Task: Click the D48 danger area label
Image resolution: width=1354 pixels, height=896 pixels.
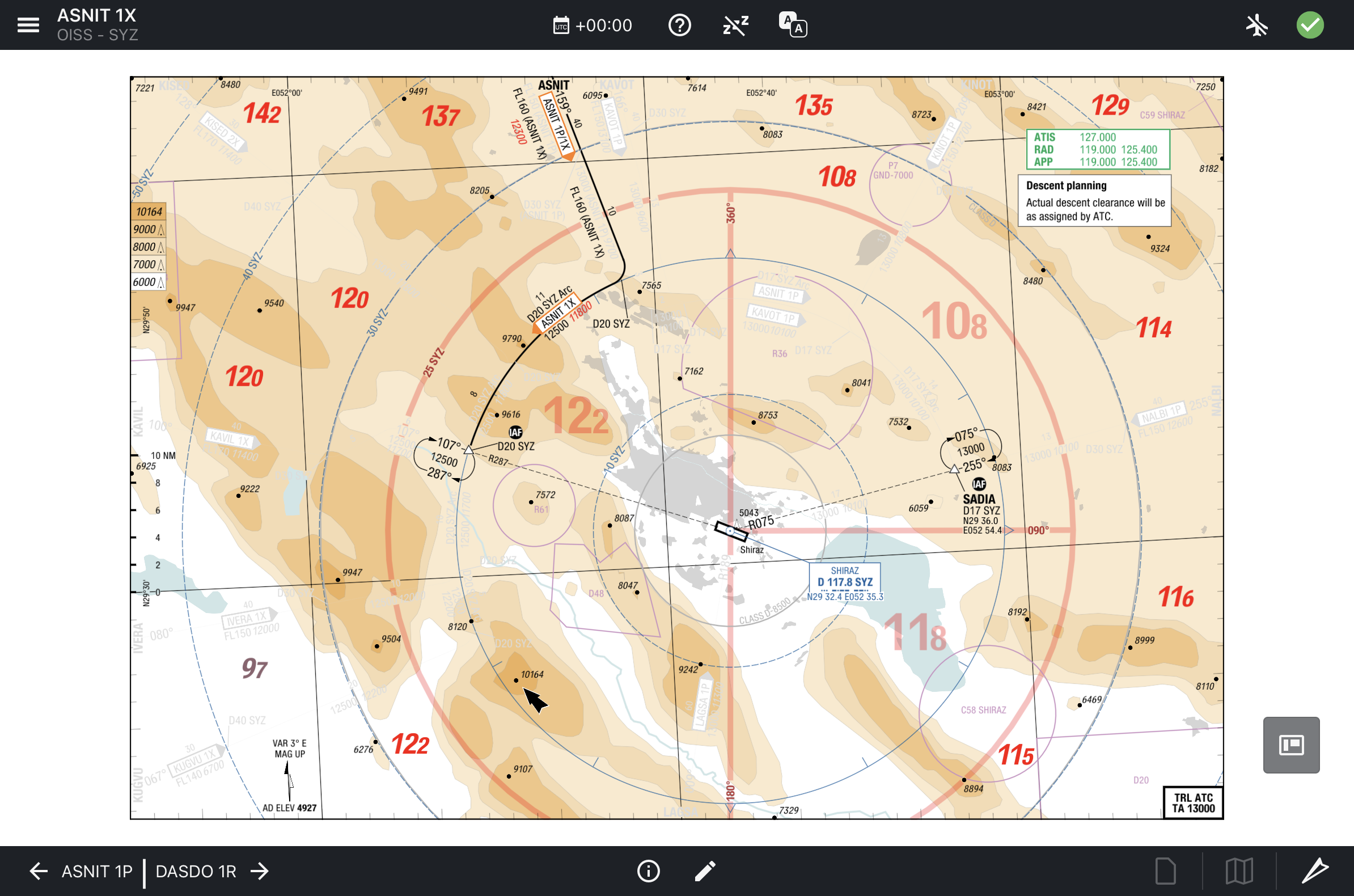Action: (596, 593)
